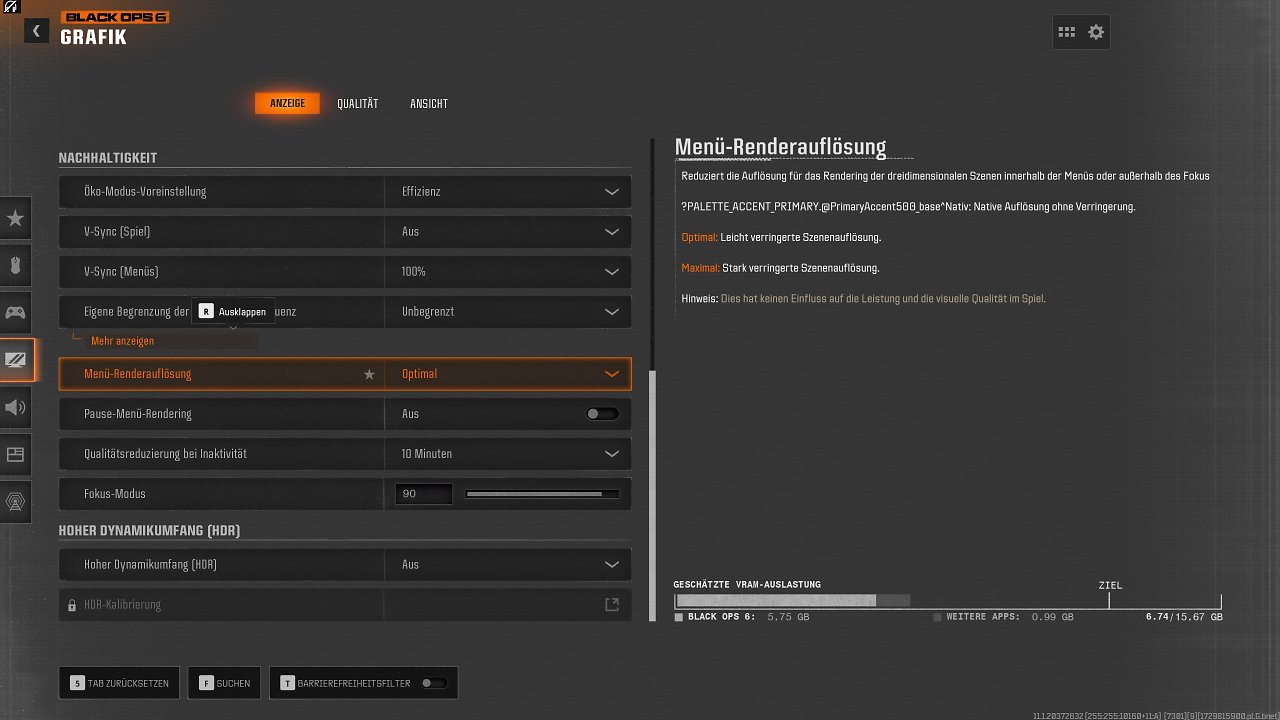Click the settings list scrollbar
1280x720 pixels.
point(653,495)
